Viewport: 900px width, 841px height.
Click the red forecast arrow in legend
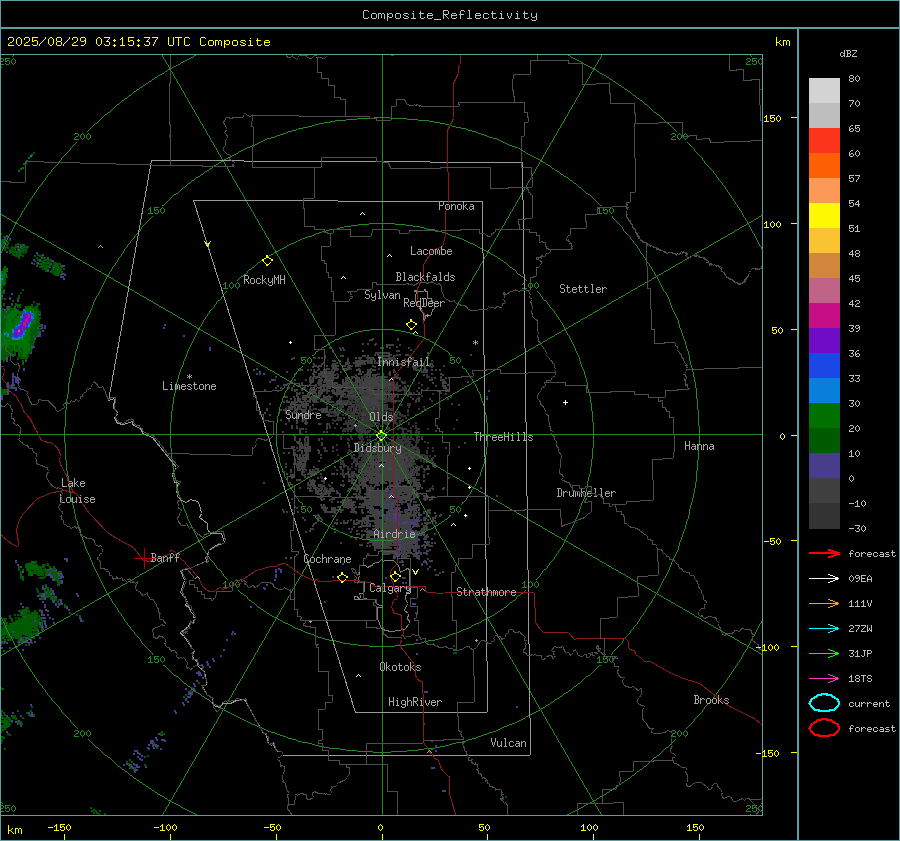point(824,553)
